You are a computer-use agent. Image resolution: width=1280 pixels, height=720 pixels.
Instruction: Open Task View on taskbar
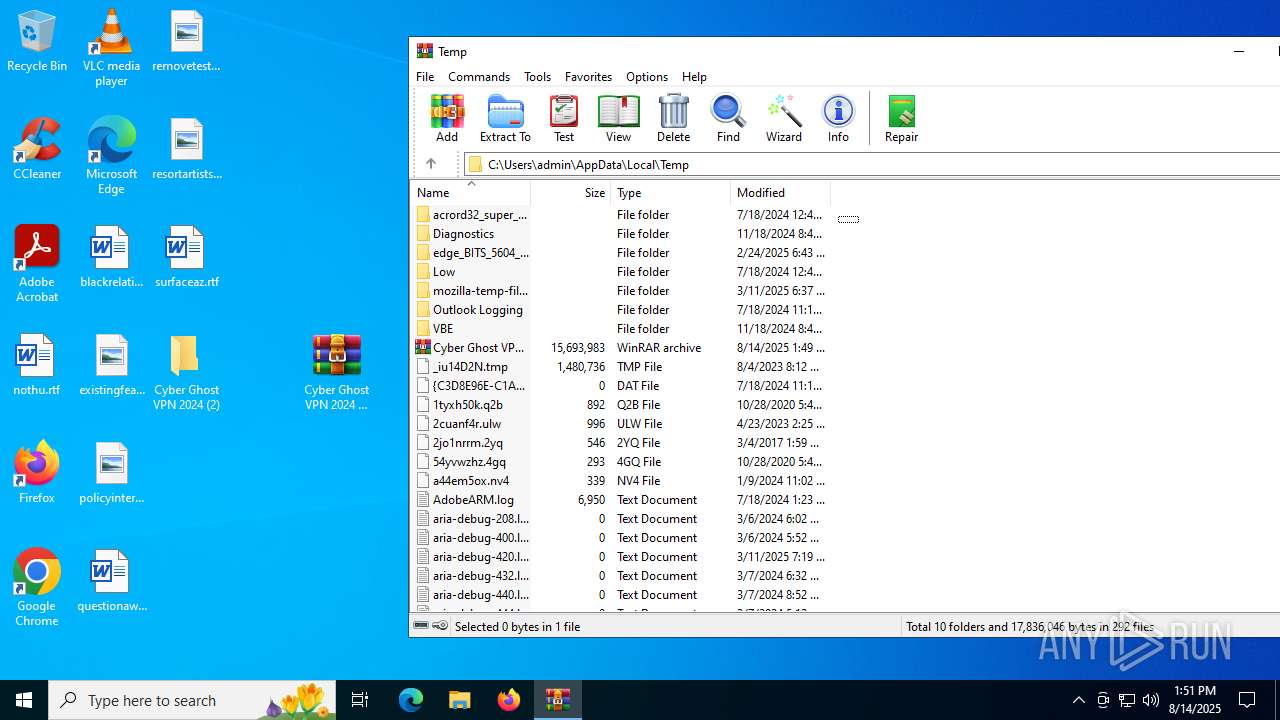tap(360, 700)
